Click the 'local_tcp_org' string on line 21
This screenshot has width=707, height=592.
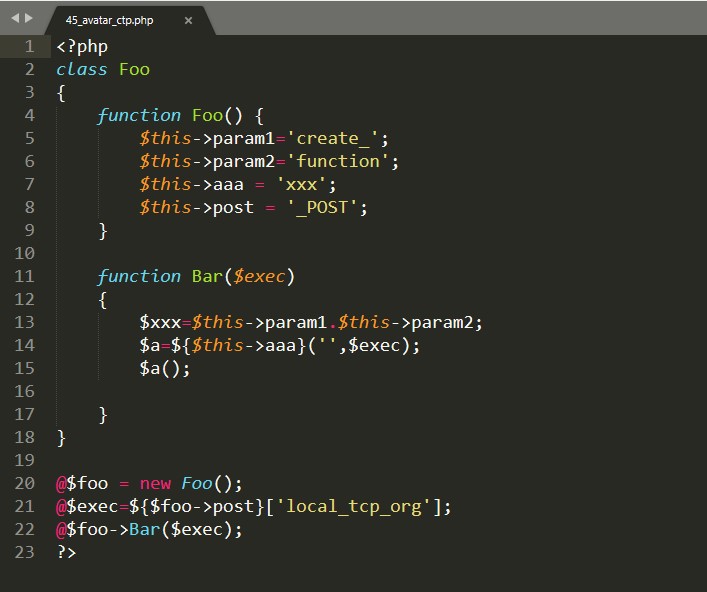coord(354,506)
